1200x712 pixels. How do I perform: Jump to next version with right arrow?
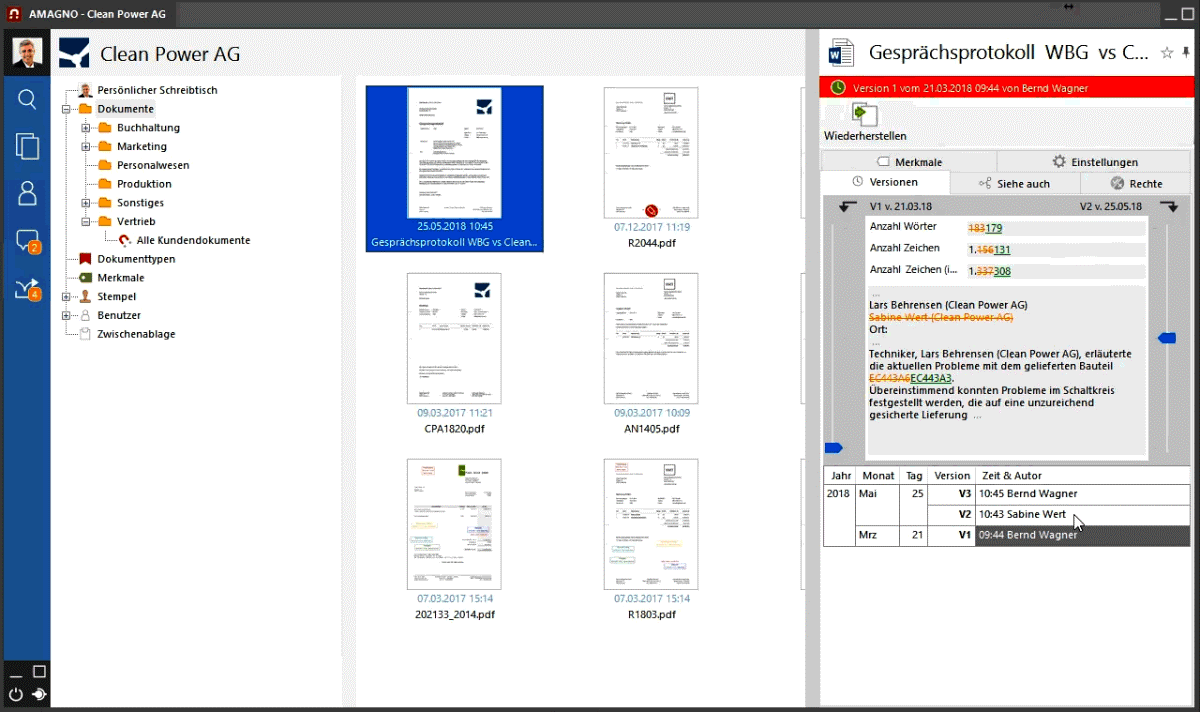(x=1169, y=206)
